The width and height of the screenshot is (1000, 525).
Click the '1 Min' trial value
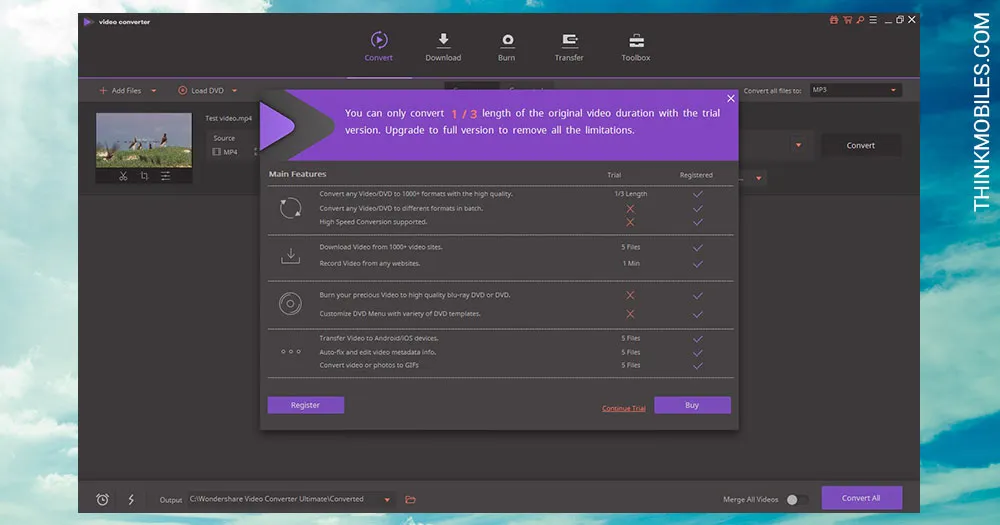pyautogui.click(x=631, y=263)
